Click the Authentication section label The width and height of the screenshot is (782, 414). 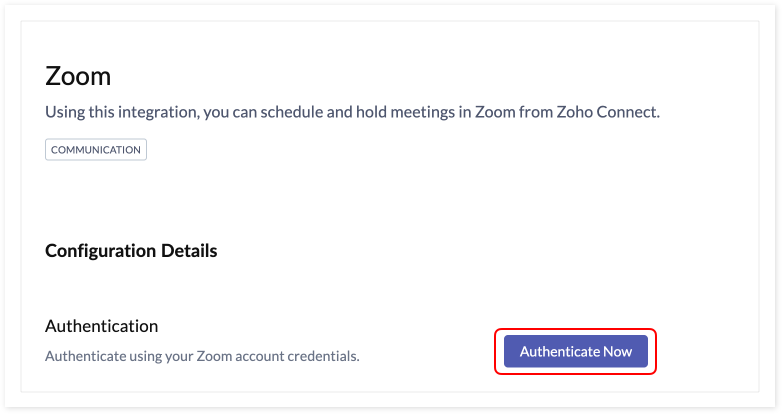coord(102,326)
